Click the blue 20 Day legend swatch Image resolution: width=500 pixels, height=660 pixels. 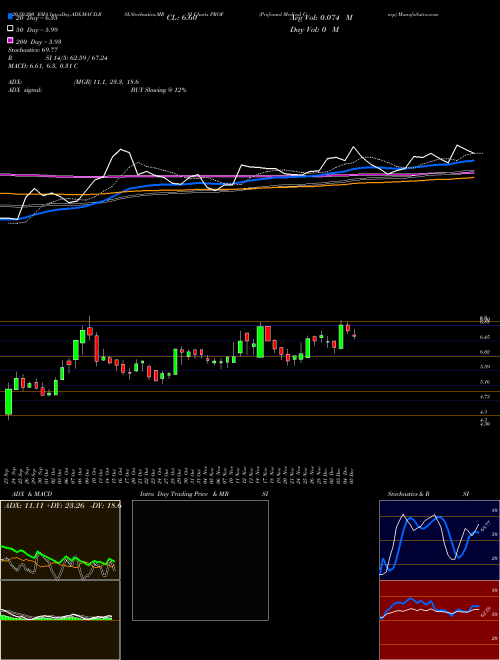10,17
